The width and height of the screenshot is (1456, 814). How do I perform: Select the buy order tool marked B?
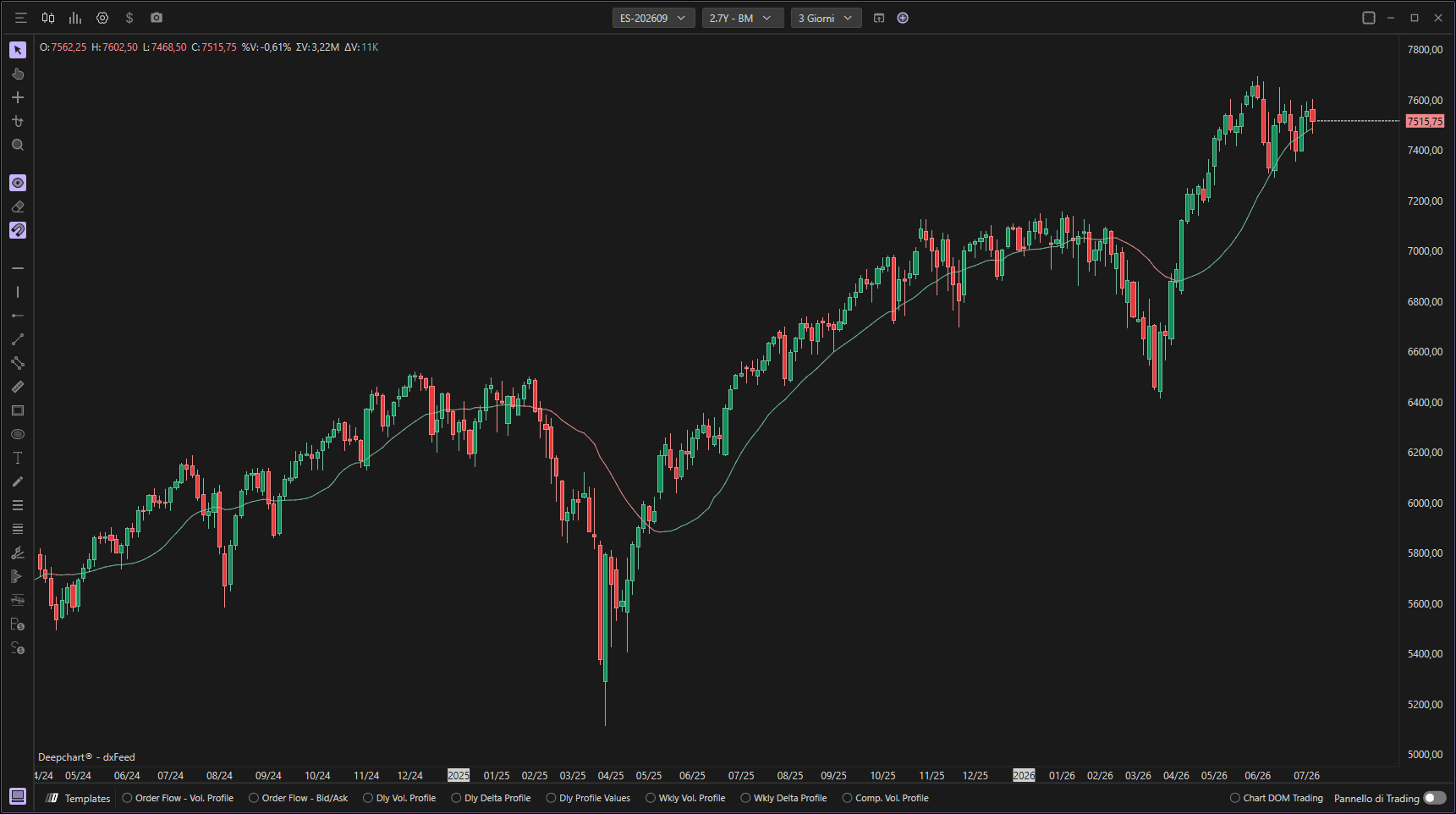pos(18,624)
